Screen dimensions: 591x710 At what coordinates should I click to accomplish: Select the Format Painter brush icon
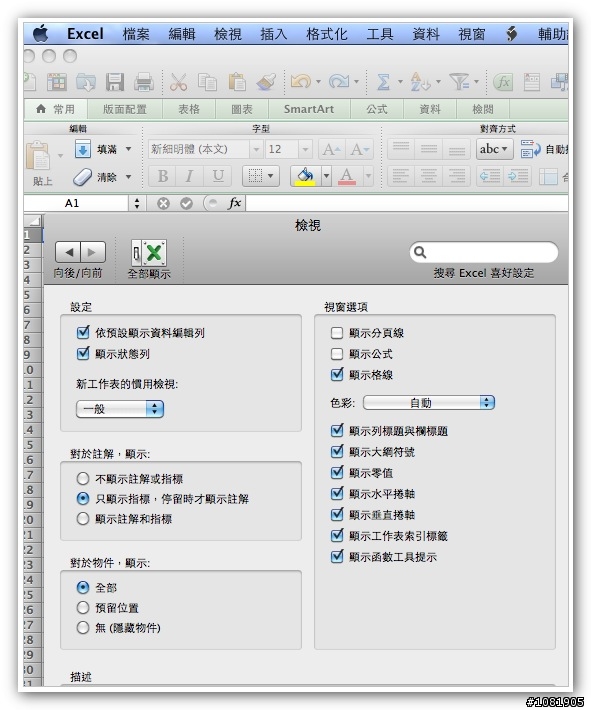pyautogui.click(x=266, y=82)
